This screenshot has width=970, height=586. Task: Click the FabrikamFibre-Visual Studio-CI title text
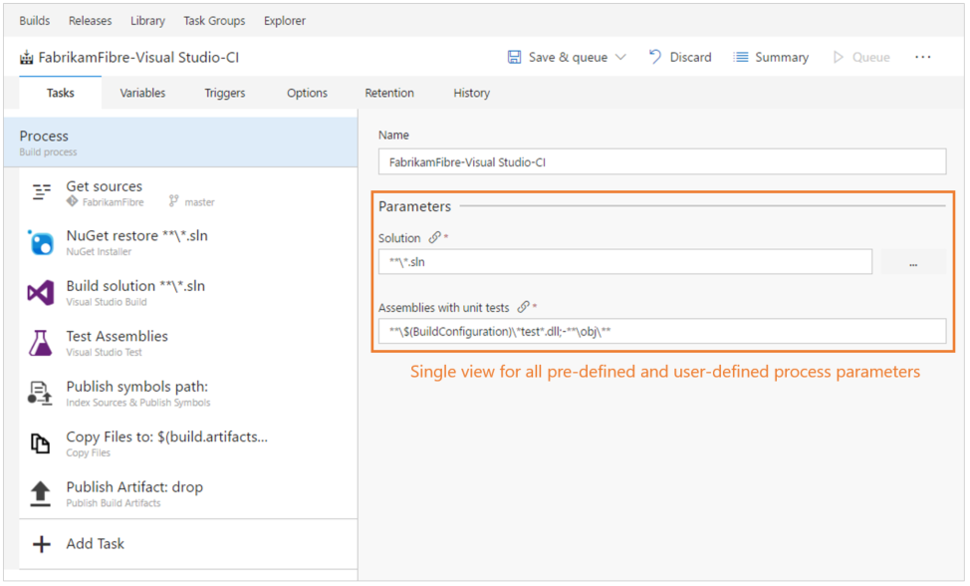click(139, 58)
